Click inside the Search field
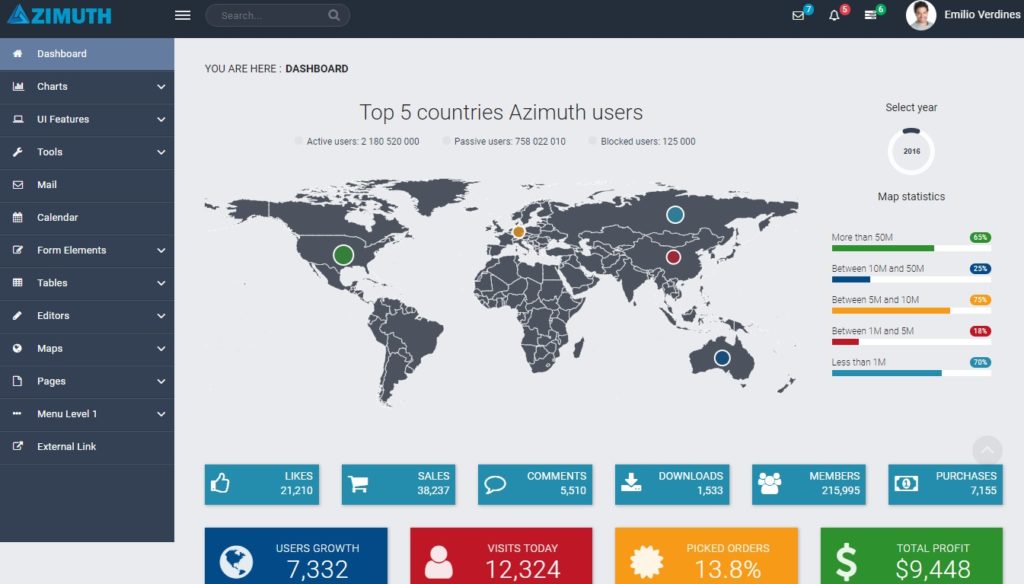Image resolution: width=1024 pixels, height=584 pixels. [270, 15]
